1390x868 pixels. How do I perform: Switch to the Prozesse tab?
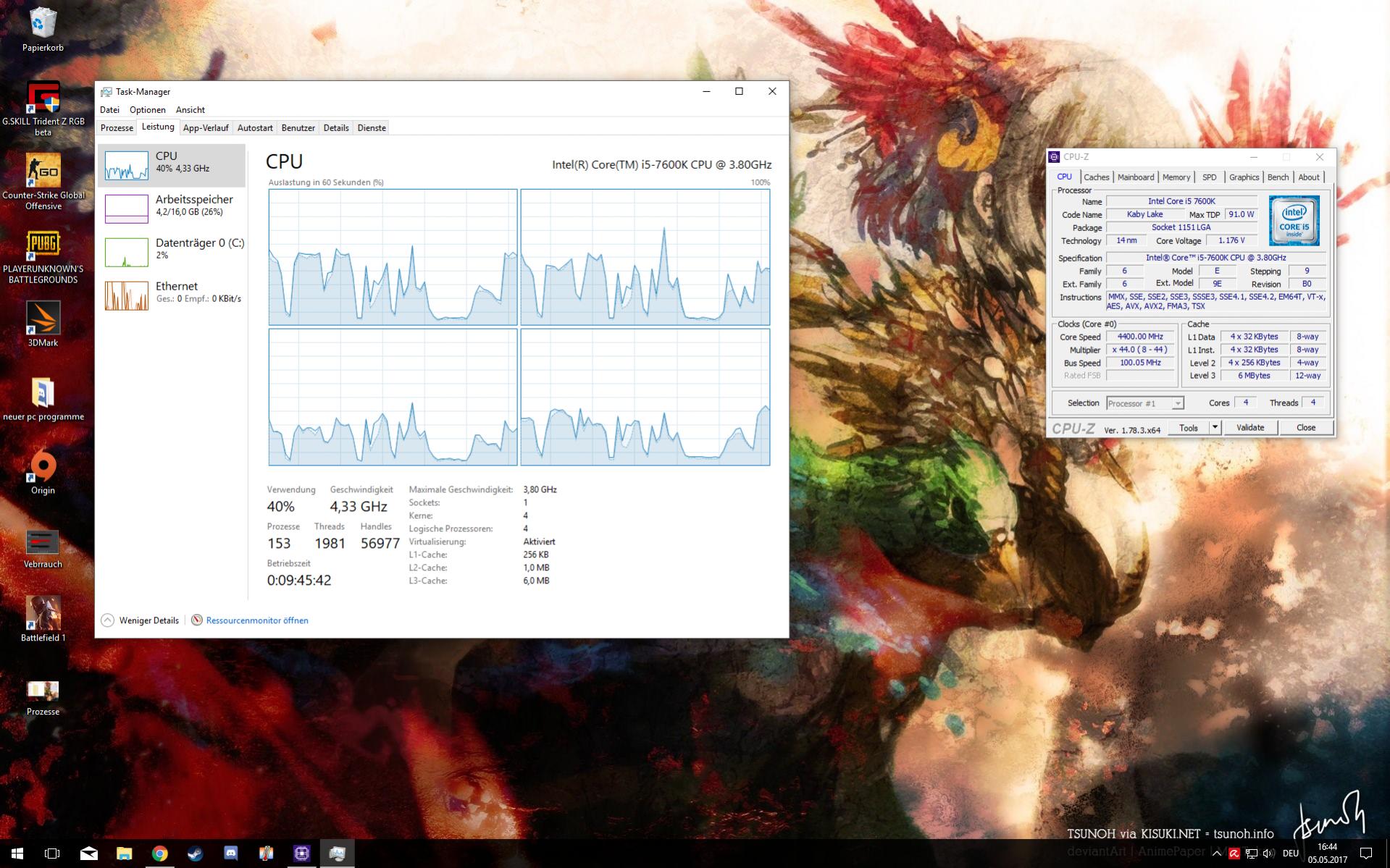click(x=117, y=128)
